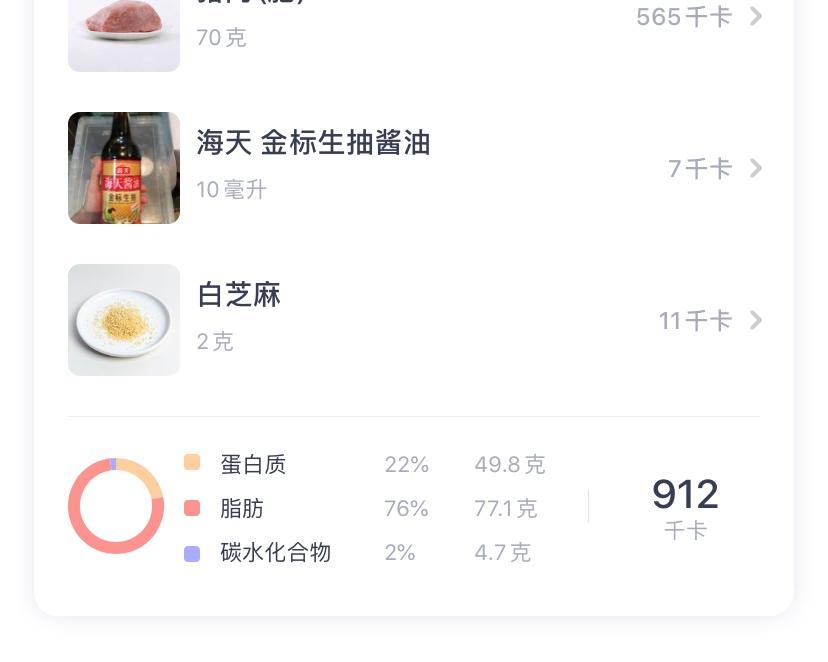Click the 7千卡 calorie value
Image resolution: width=828 pixels, height=662 pixels.
700,168
